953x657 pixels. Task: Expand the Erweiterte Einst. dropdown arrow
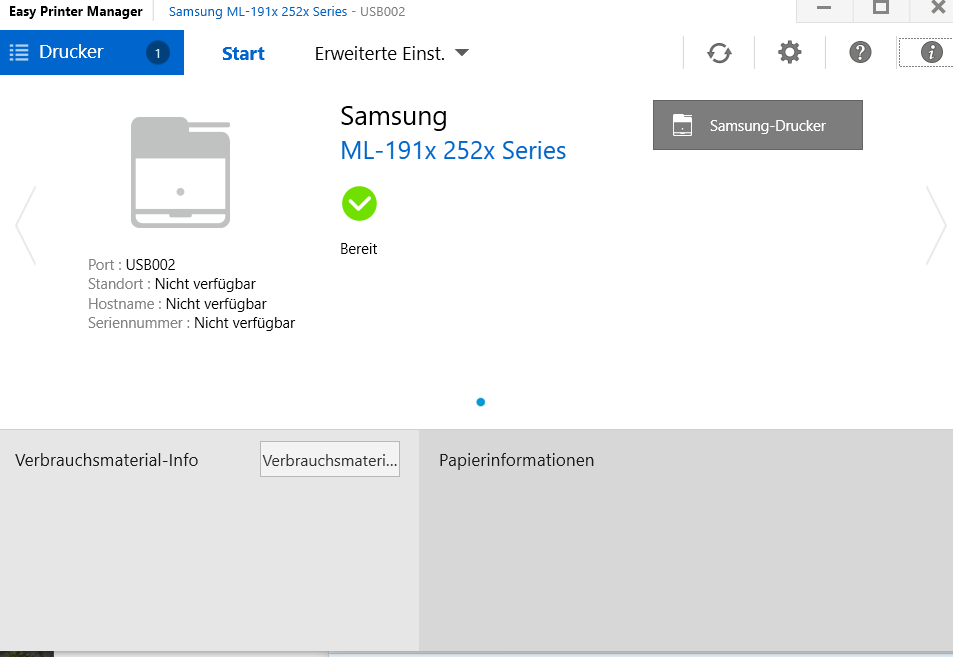click(x=462, y=53)
